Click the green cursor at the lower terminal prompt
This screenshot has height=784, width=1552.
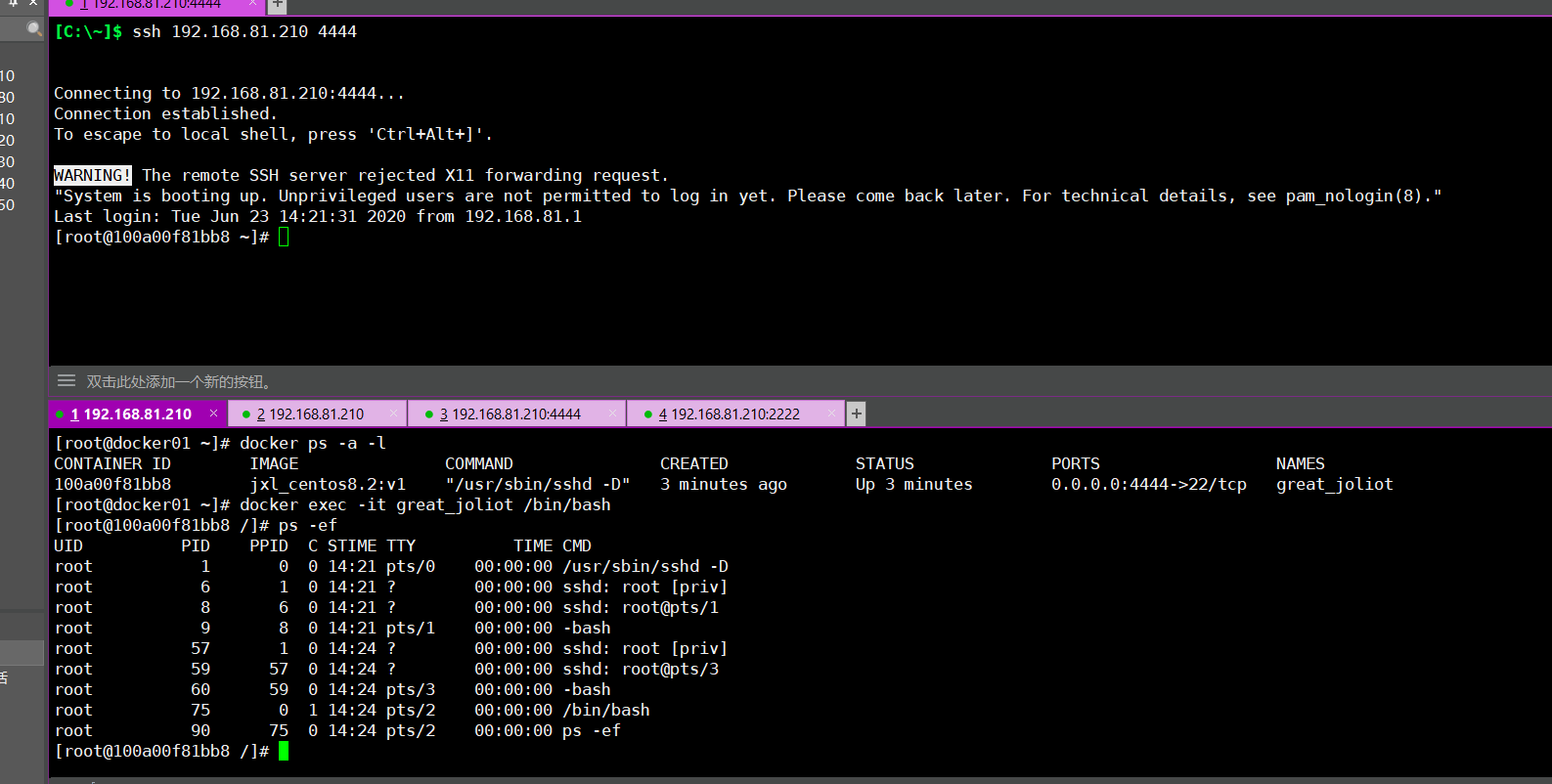[x=284, y=751]
